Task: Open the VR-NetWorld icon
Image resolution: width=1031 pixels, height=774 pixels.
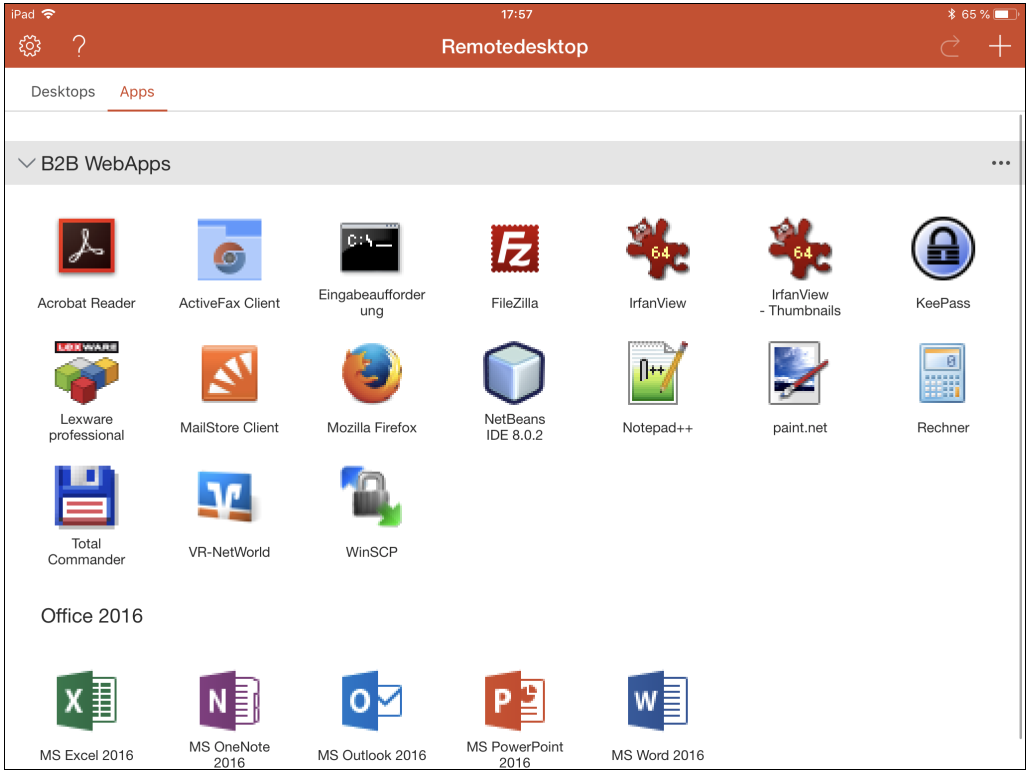Action: 228,496
